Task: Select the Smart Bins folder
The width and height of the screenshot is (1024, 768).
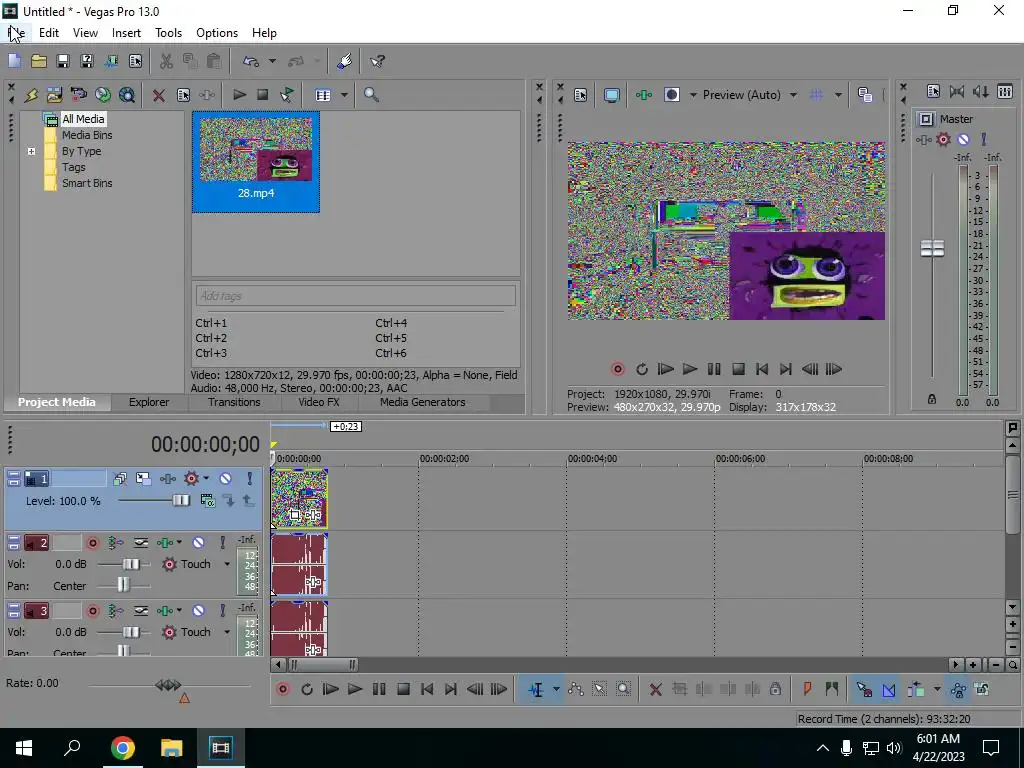Action: 87,184
